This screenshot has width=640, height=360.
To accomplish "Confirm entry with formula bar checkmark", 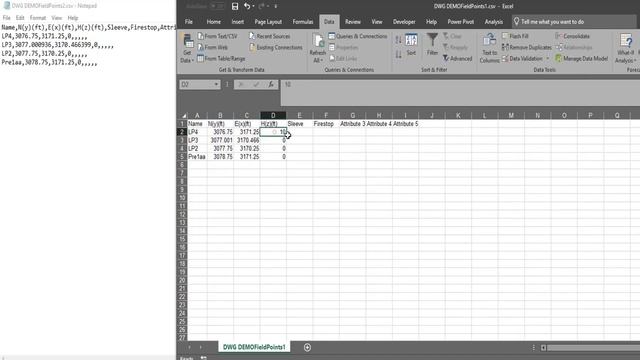I will pyautogui.click(x=256, y=84).
